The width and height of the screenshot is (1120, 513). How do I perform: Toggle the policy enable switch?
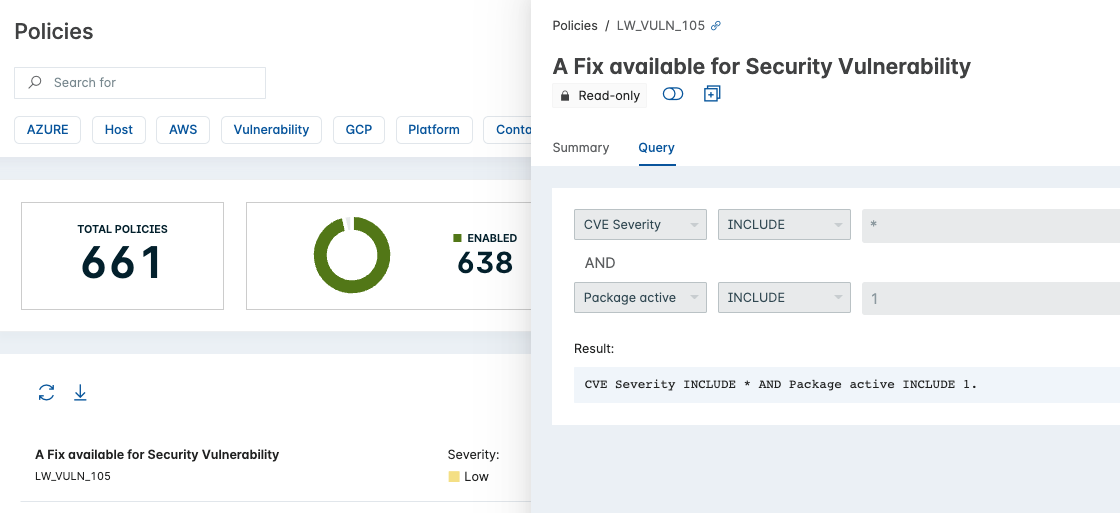(x=673, y=94)
